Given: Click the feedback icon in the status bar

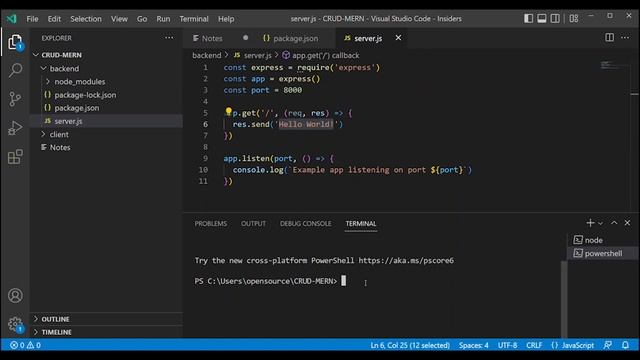Looking at the screenshot, I should click(608, 345).
